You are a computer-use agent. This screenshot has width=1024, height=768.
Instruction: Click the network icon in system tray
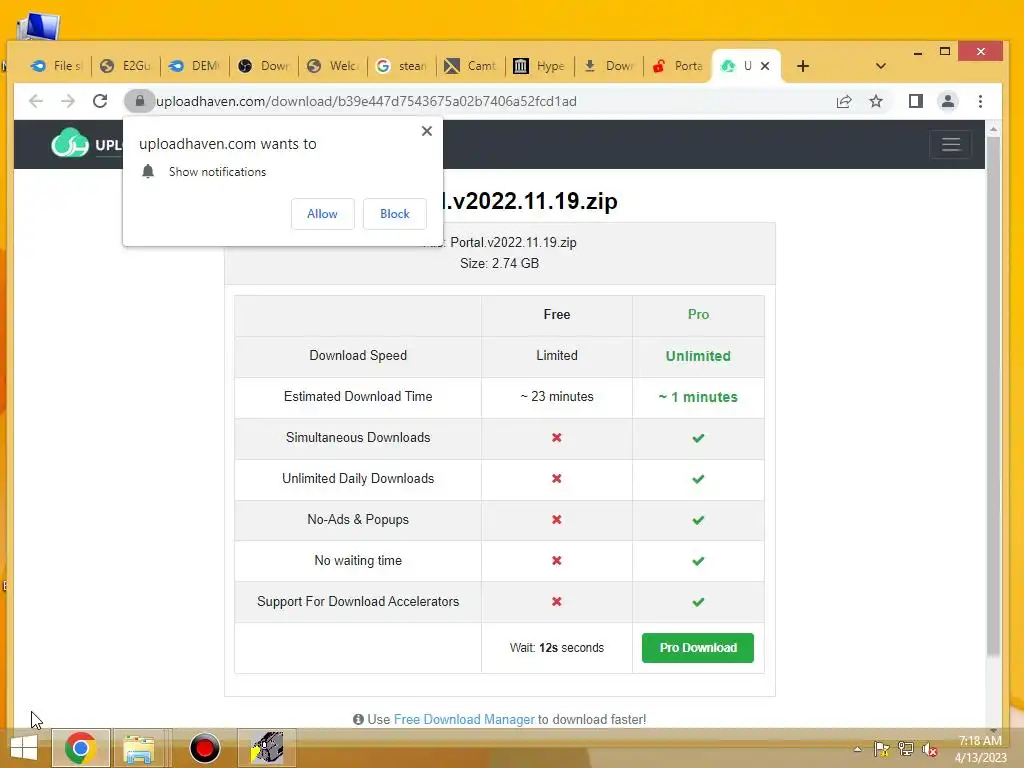pyautogui.click(x=905, y=749)
